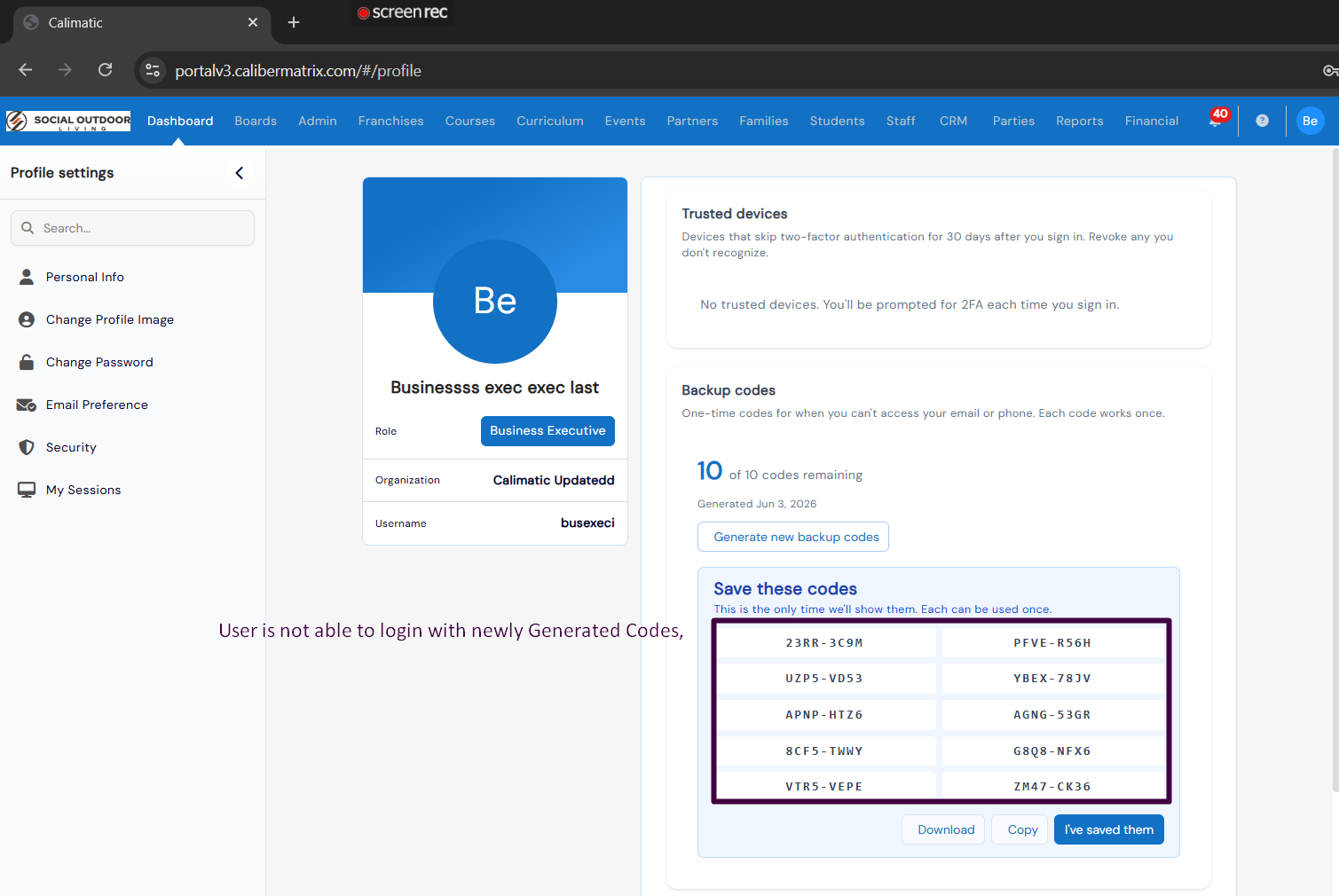Click backup code ZM47-CK36
The height and width of the screenshot is (896, 1339).
(x=1052, y=787)
